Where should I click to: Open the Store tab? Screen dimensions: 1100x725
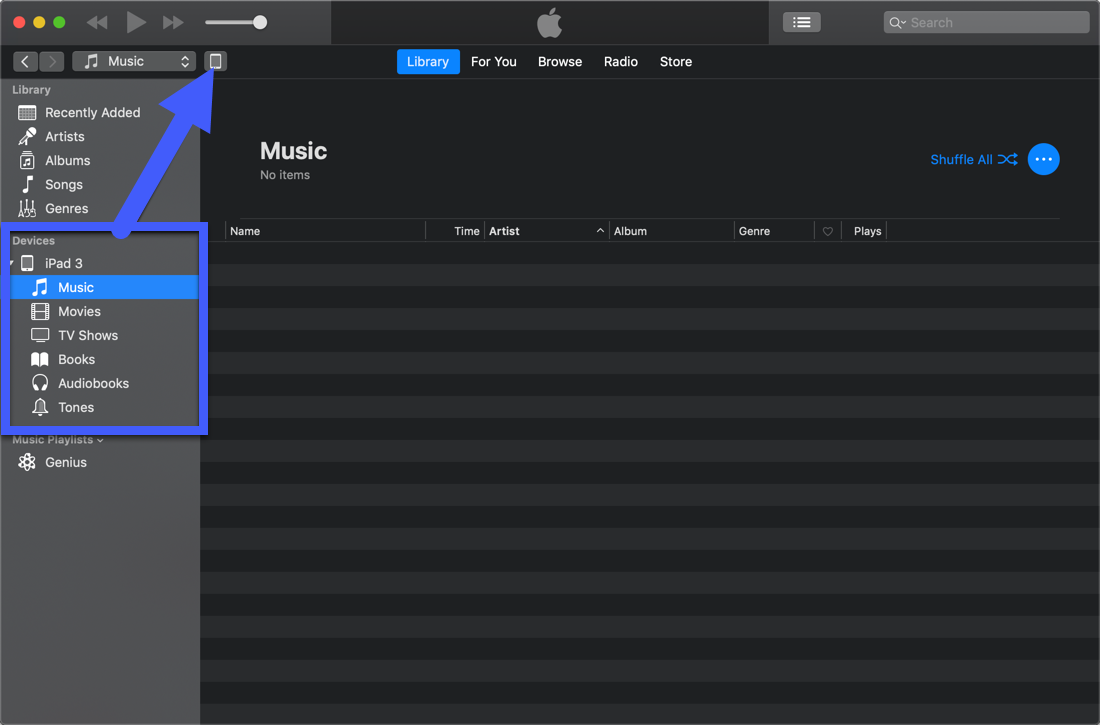pos(675,62)
